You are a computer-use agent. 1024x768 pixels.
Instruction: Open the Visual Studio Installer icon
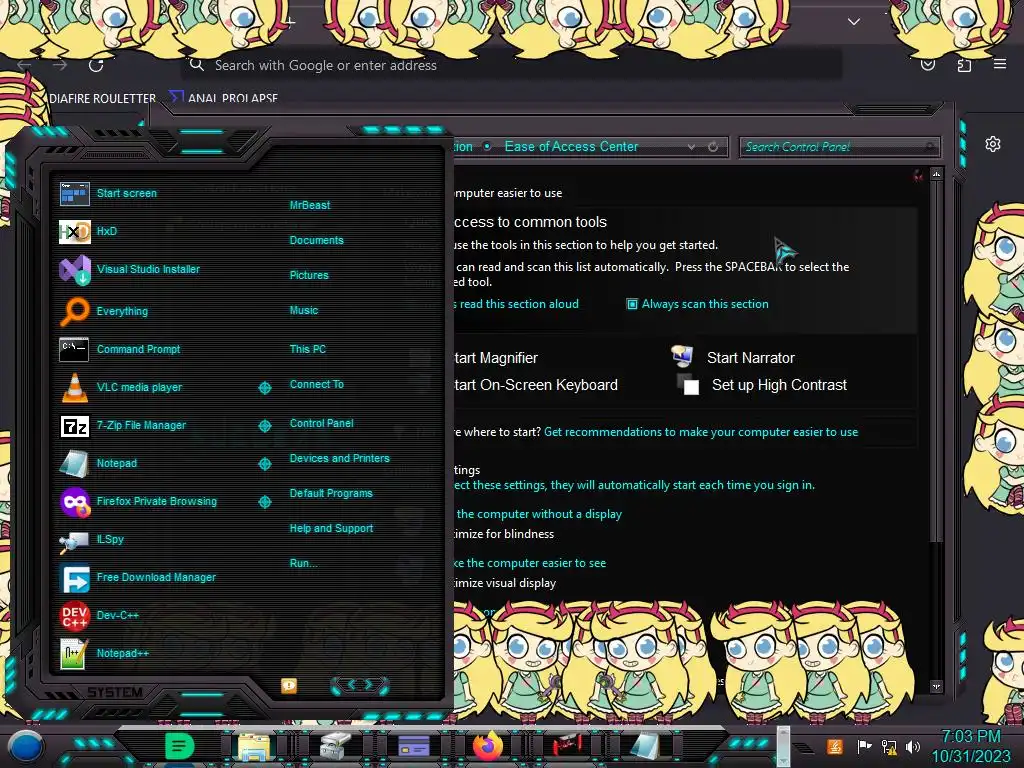(74, 270)
